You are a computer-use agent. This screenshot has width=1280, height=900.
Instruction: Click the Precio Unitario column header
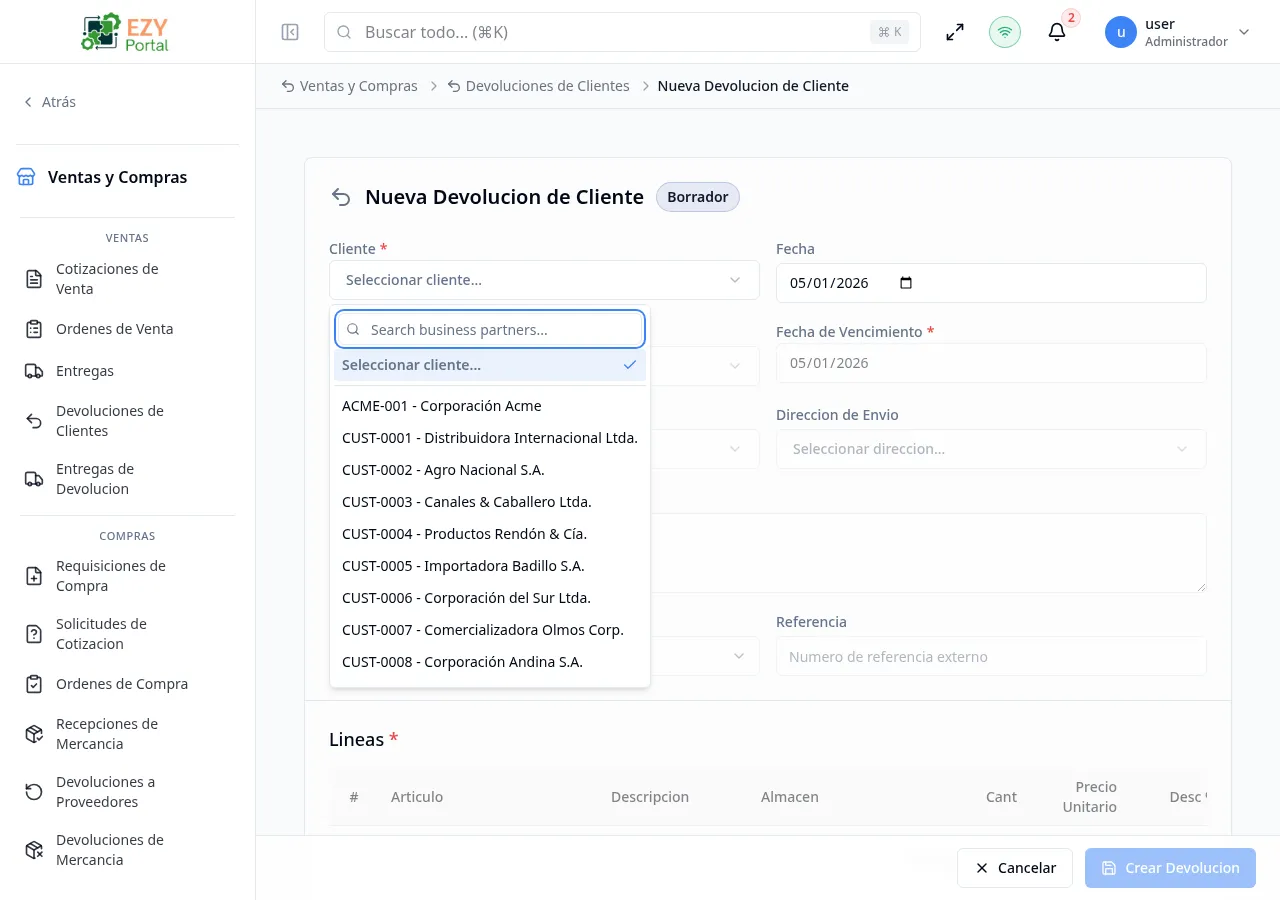click(1090, 797)
